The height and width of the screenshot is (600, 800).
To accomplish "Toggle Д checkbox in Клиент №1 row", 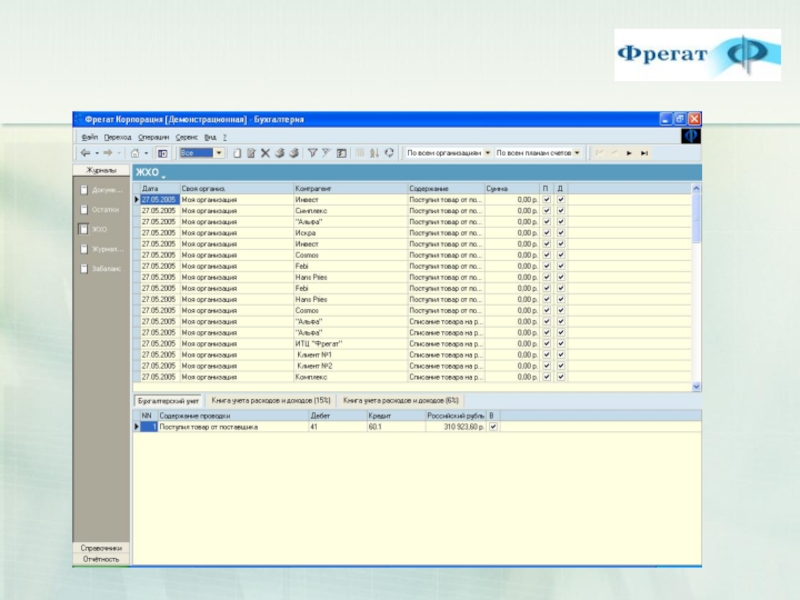I will pyautogui.click(x=561, y=355).
